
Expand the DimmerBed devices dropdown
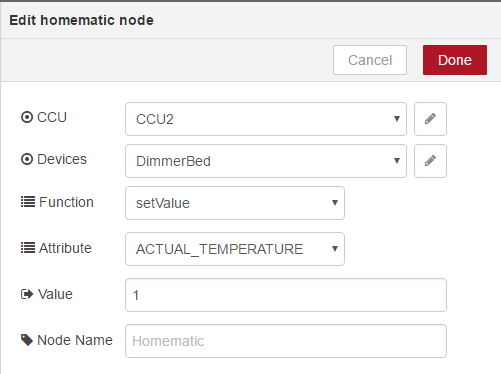pos(266,161)
